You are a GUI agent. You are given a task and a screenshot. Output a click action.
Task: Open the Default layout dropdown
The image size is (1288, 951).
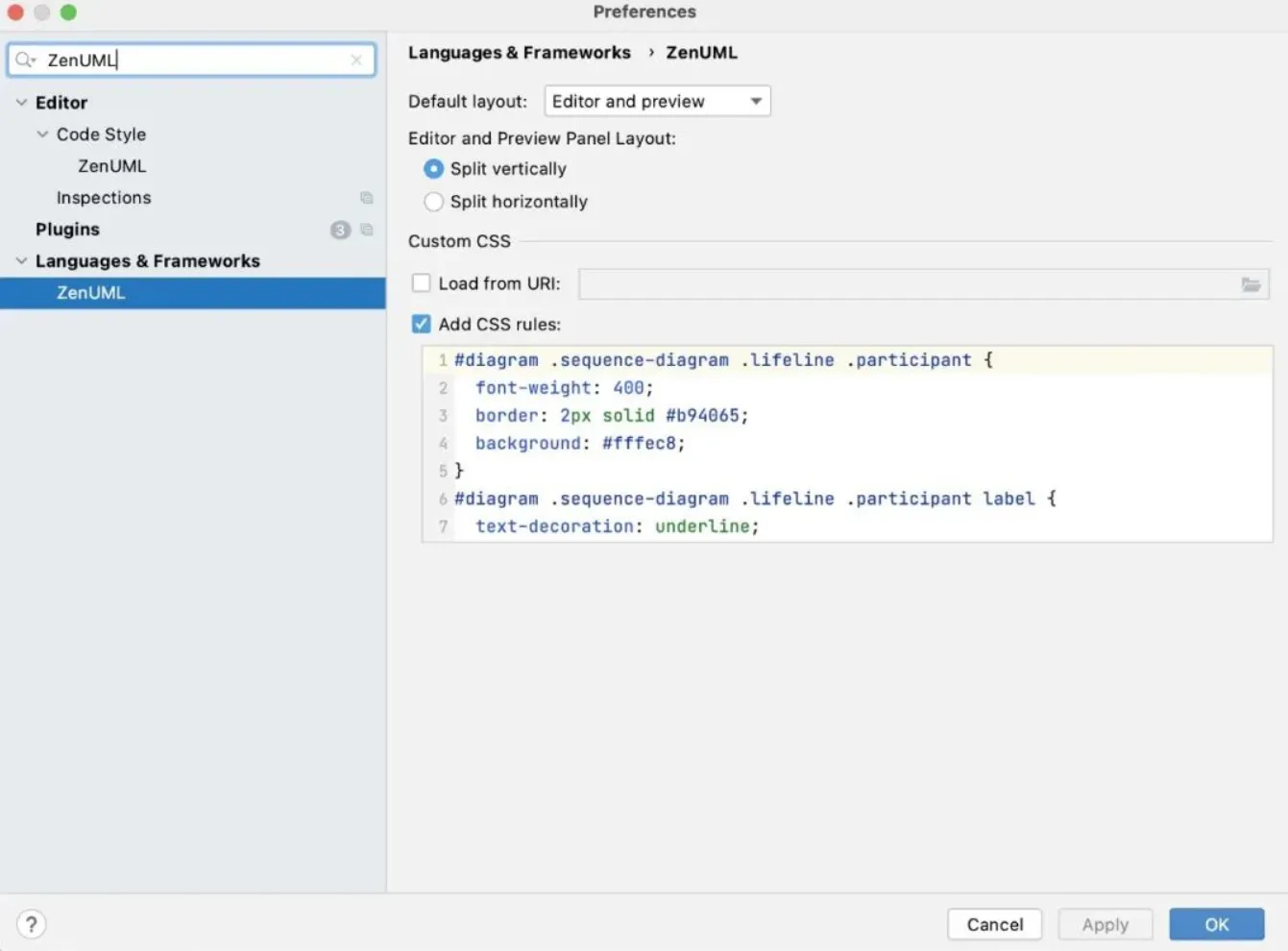coord(658,101)
